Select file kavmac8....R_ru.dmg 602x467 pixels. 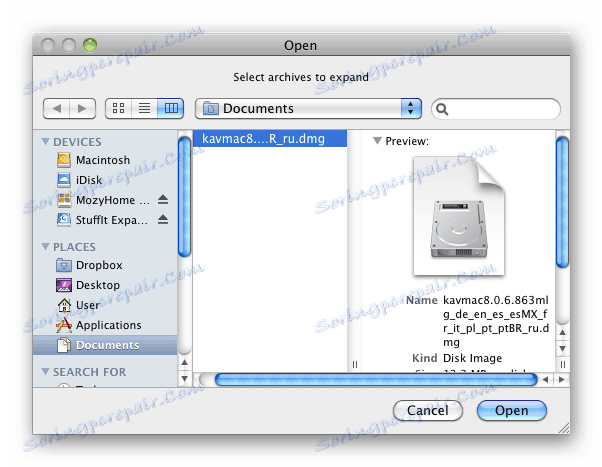click(270, 139)
